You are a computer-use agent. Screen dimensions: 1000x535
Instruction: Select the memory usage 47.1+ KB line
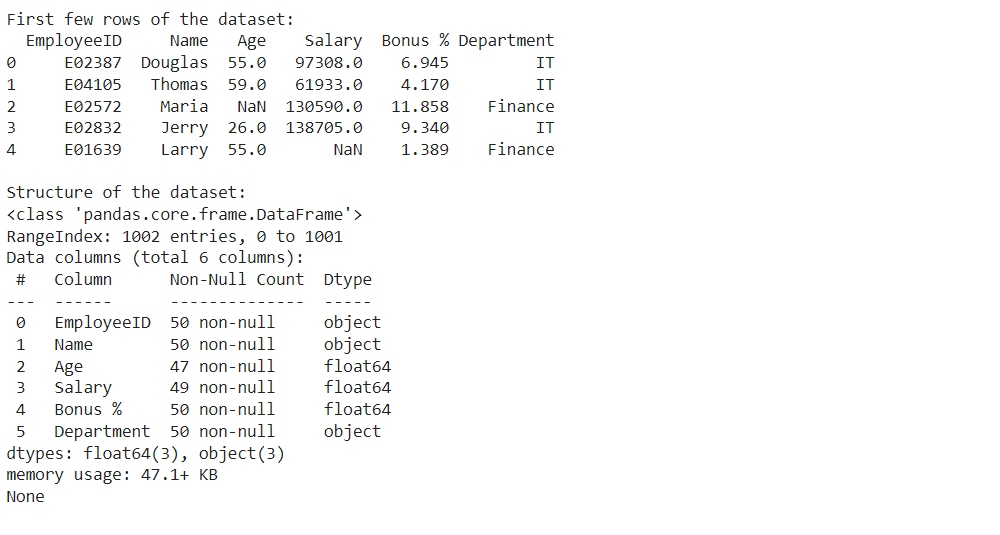pos(112,475)
